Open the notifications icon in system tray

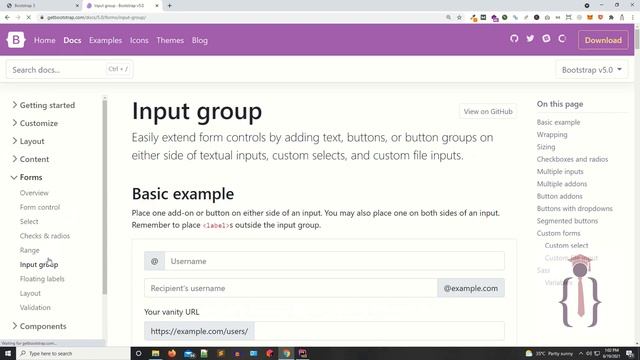(x=630, y=353)
